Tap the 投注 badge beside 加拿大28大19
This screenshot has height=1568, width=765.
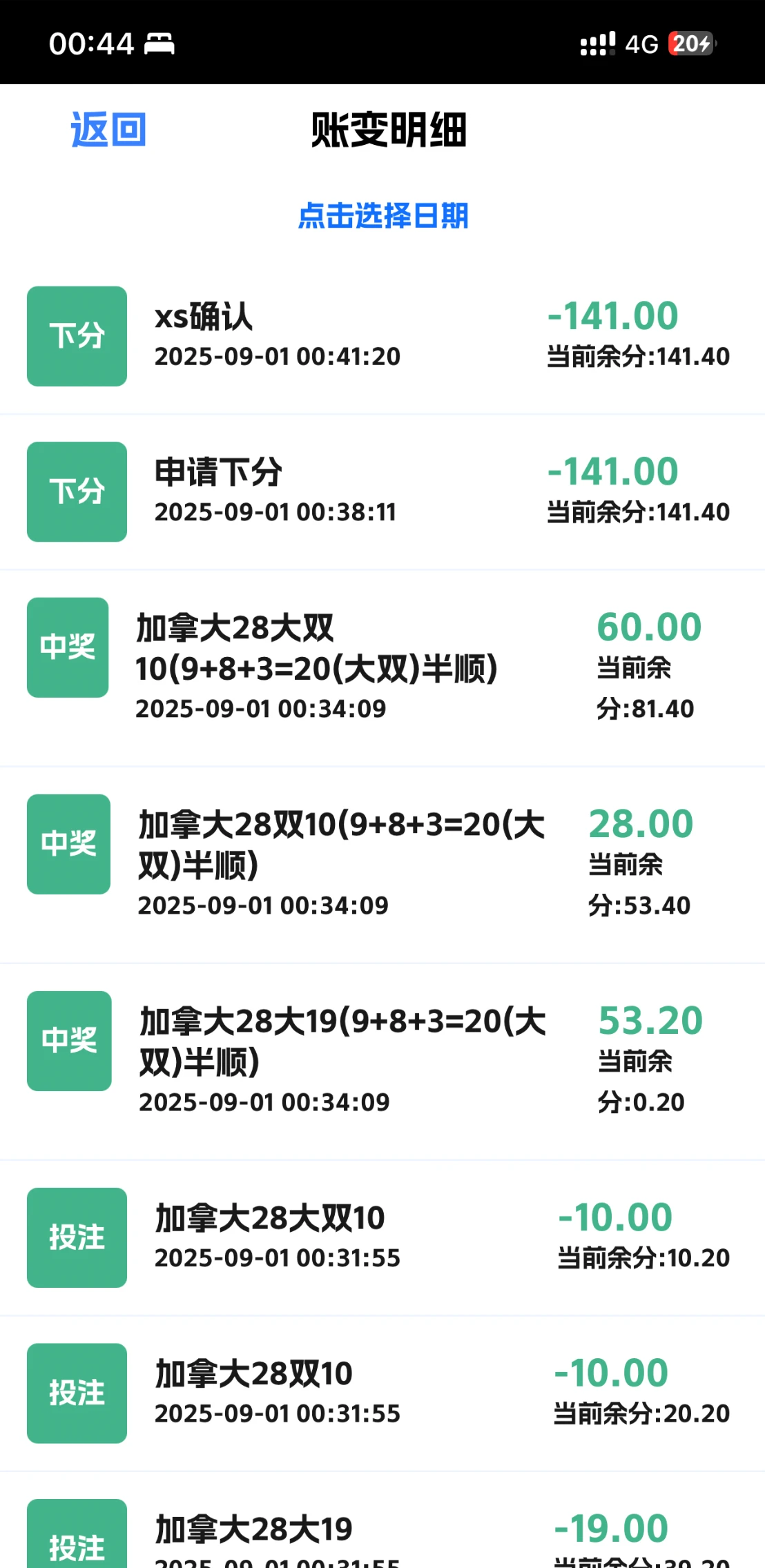point(77,1538)
